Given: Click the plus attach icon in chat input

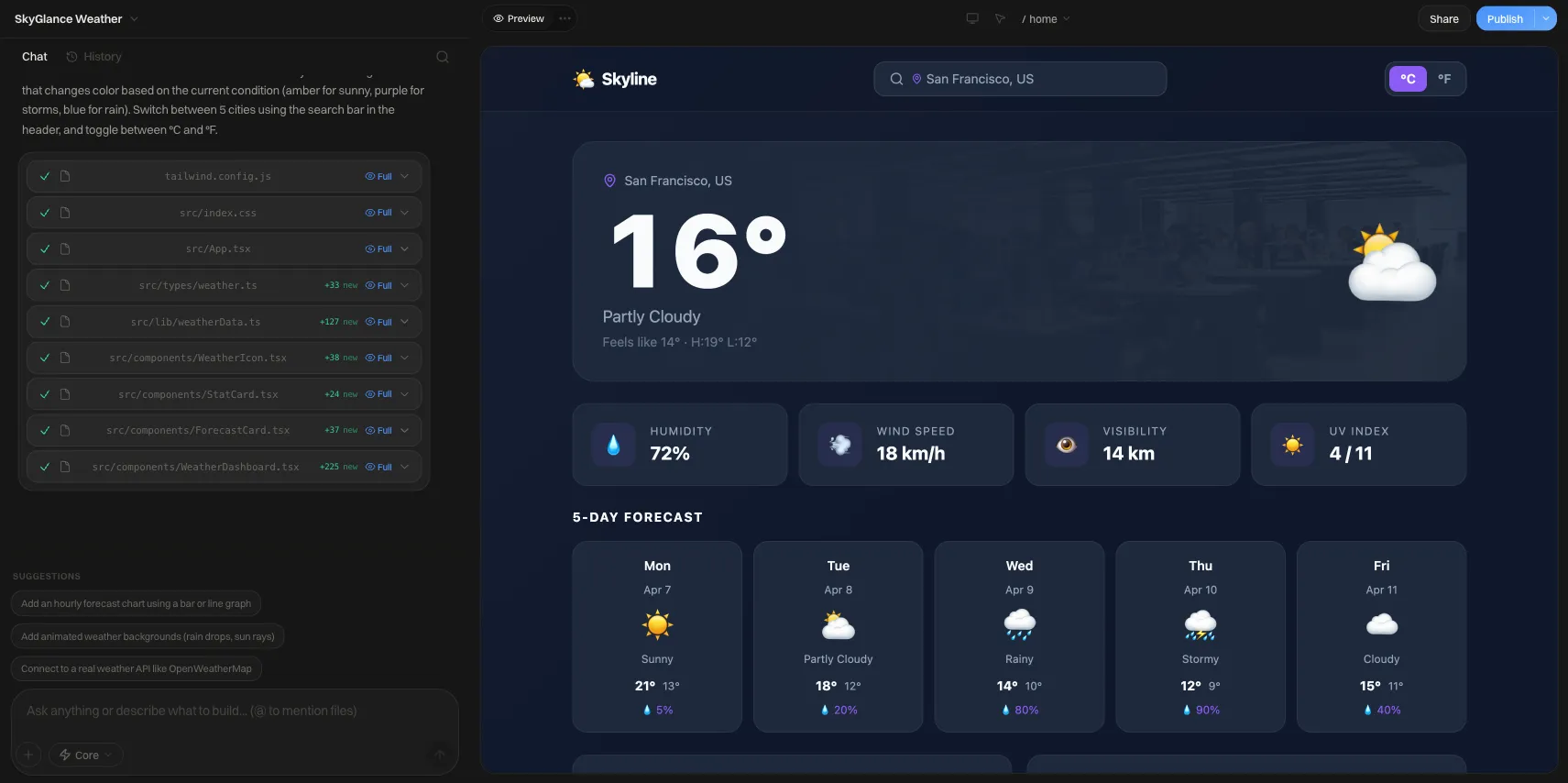Looking at the screenshot, I should 28,755.
